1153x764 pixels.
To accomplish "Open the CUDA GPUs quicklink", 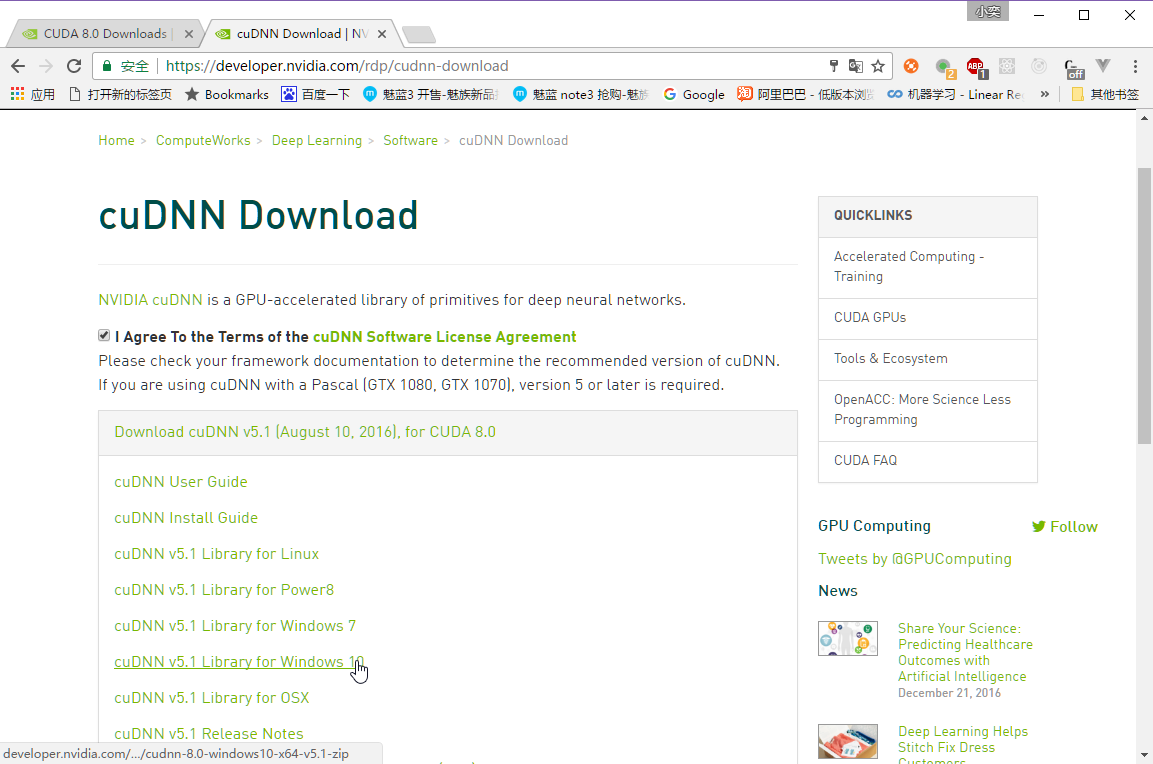I will (x=927, y=318).
